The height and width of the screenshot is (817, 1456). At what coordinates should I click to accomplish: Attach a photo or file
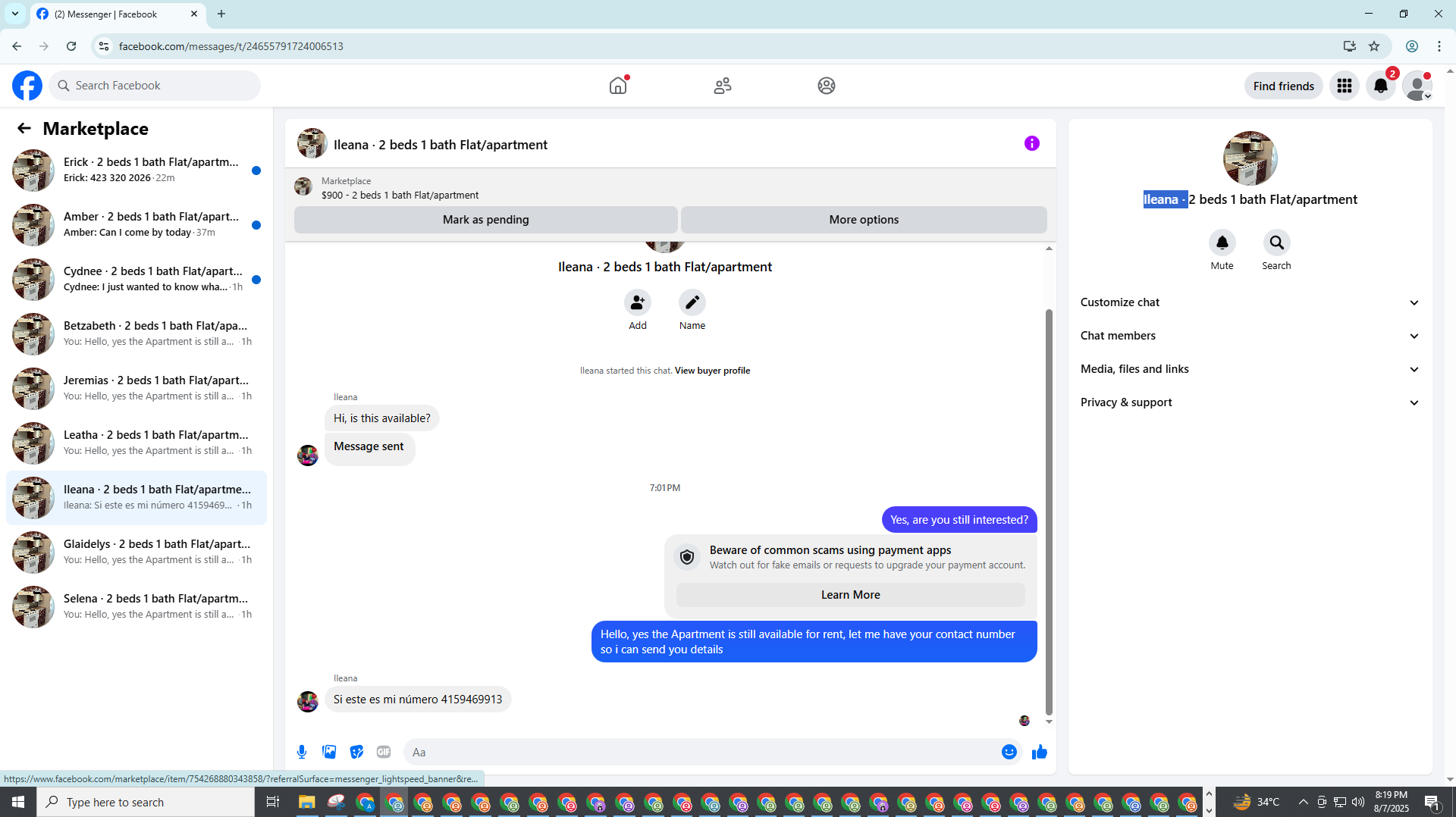click(329, 752)
